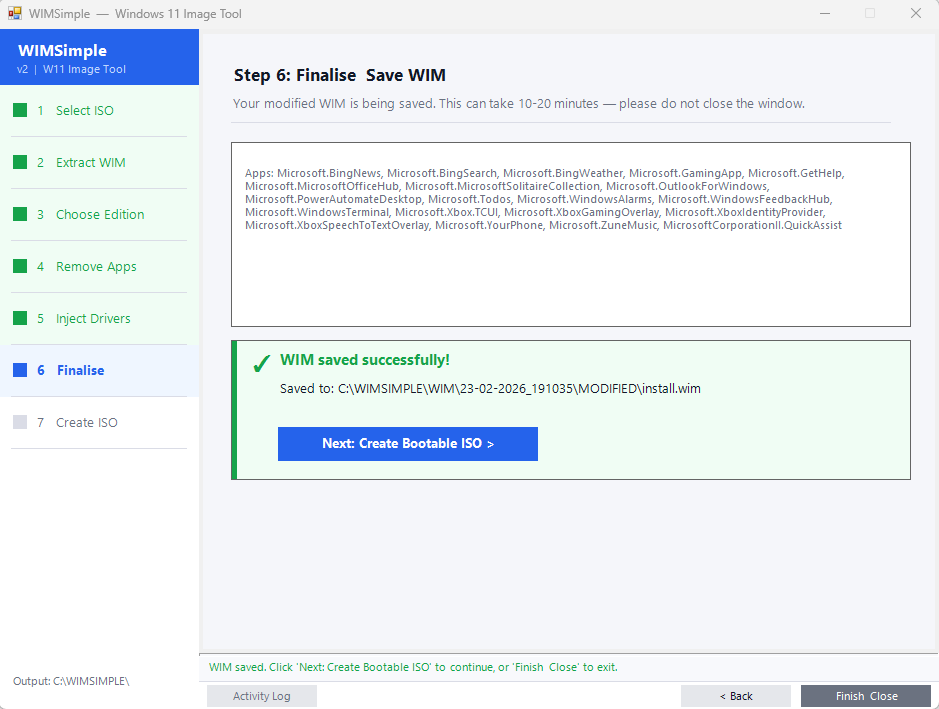This screenshot has width=939, height=709.
Task: Click the green square beside Choose Edition
Action: coord(20,215)
